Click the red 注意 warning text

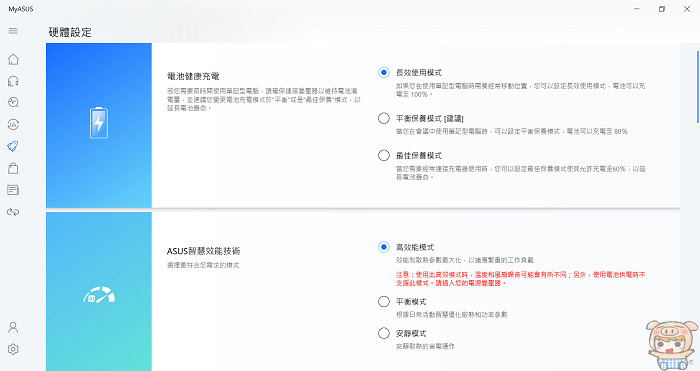[521, 279]
